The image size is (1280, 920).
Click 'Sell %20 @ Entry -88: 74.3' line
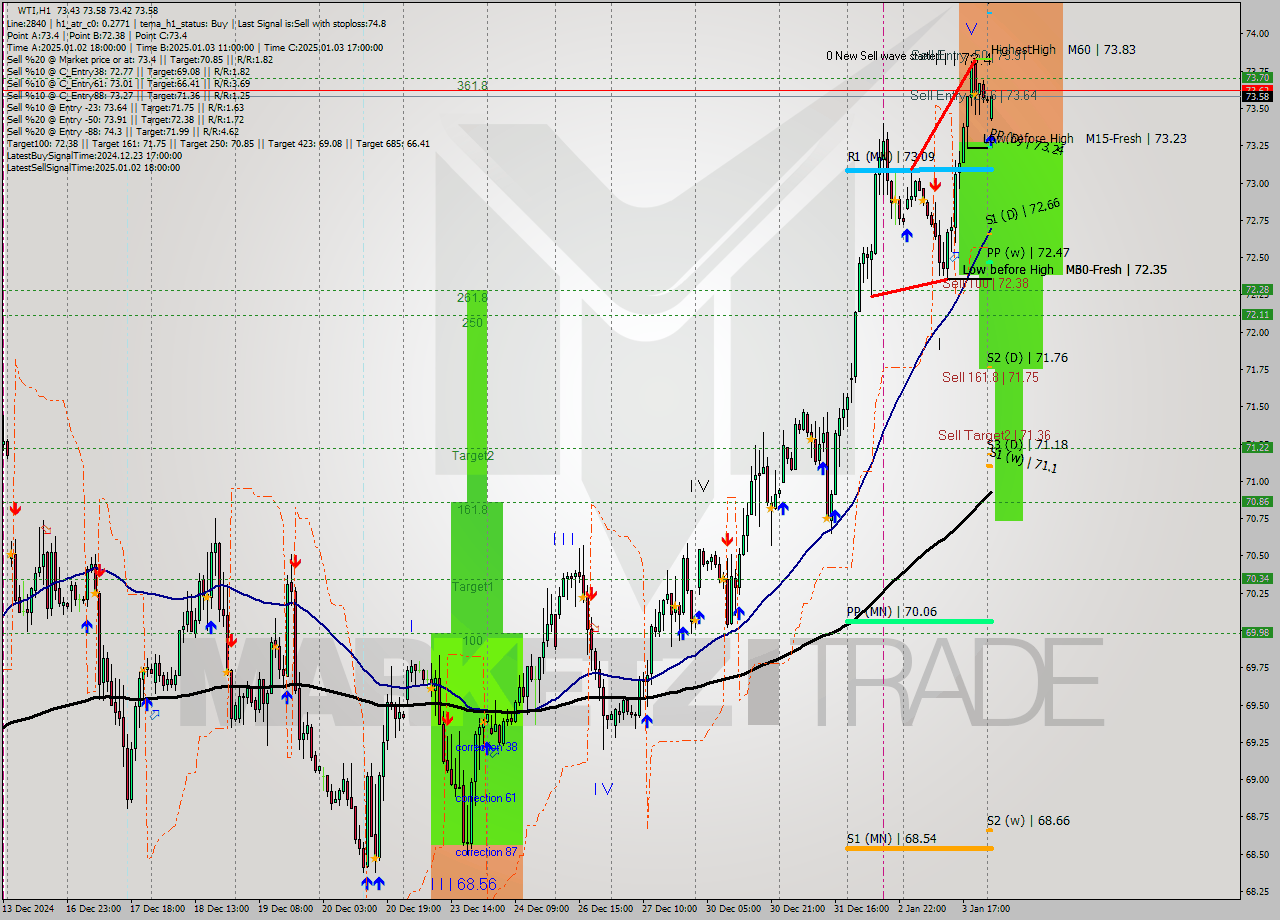coord(123,131)
